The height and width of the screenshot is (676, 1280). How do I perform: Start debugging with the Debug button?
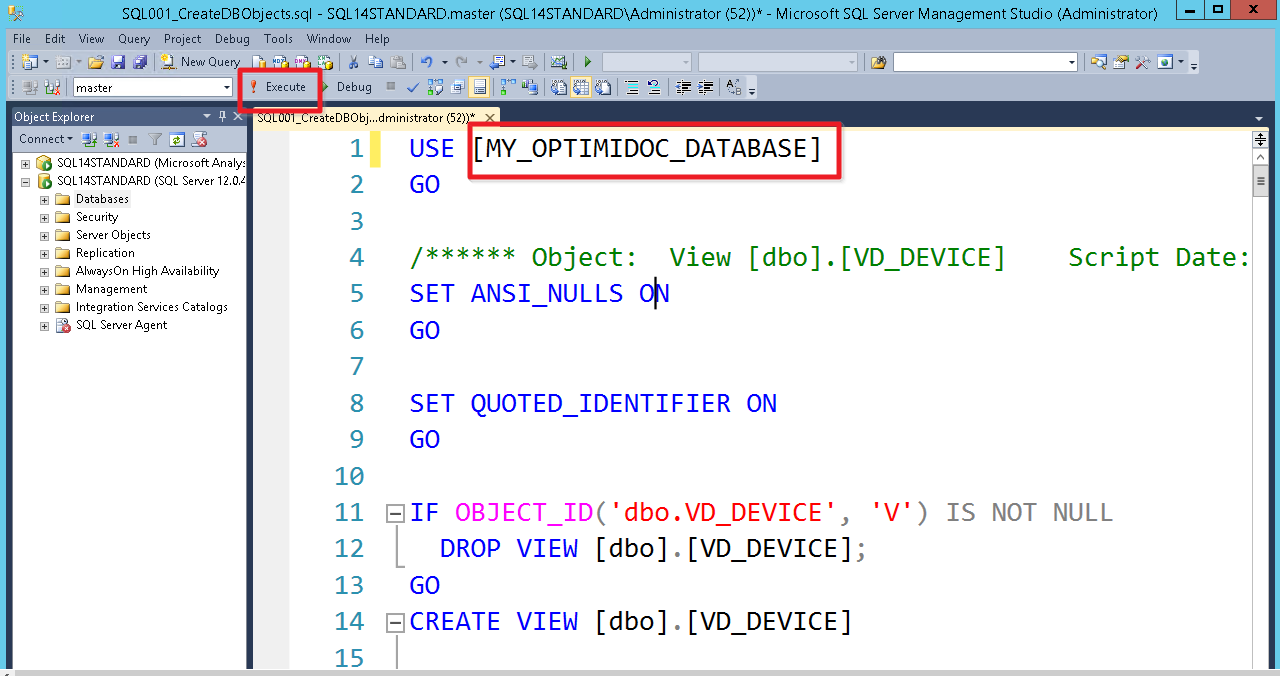click(x=346, y=87)
